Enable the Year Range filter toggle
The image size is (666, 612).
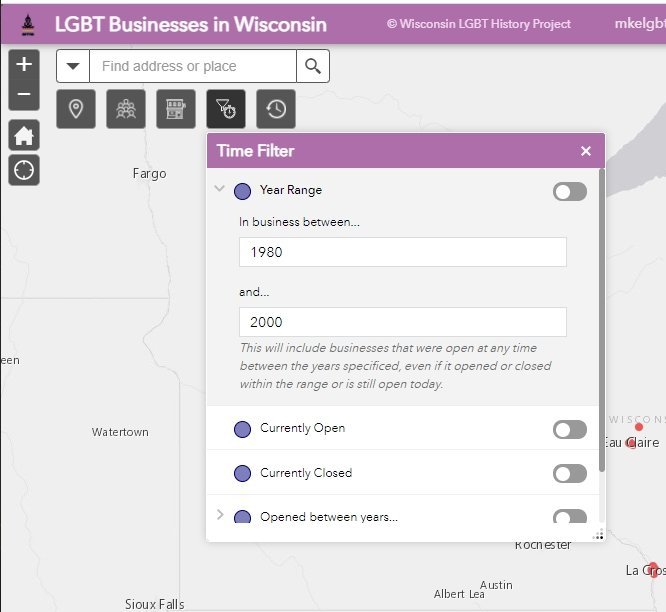click(x=569, y=191)
